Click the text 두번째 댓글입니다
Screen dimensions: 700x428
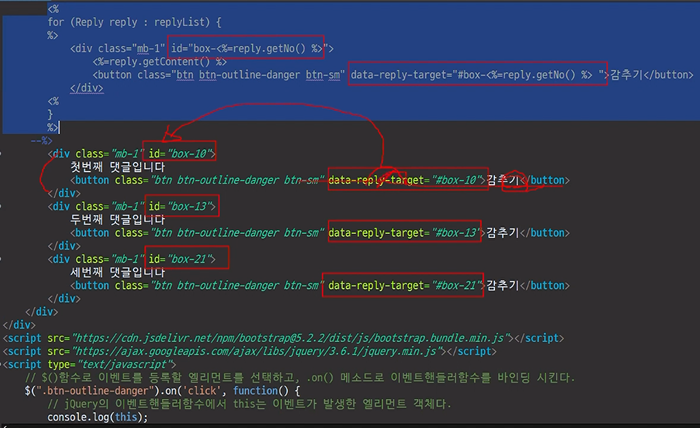(117, 220)
